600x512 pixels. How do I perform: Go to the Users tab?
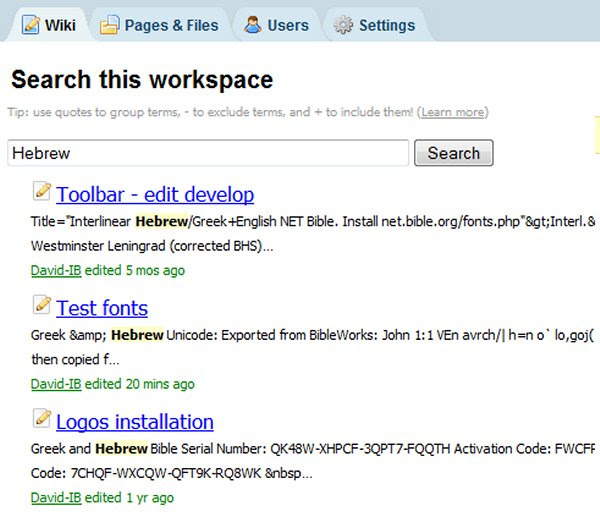tap(277, 25)
